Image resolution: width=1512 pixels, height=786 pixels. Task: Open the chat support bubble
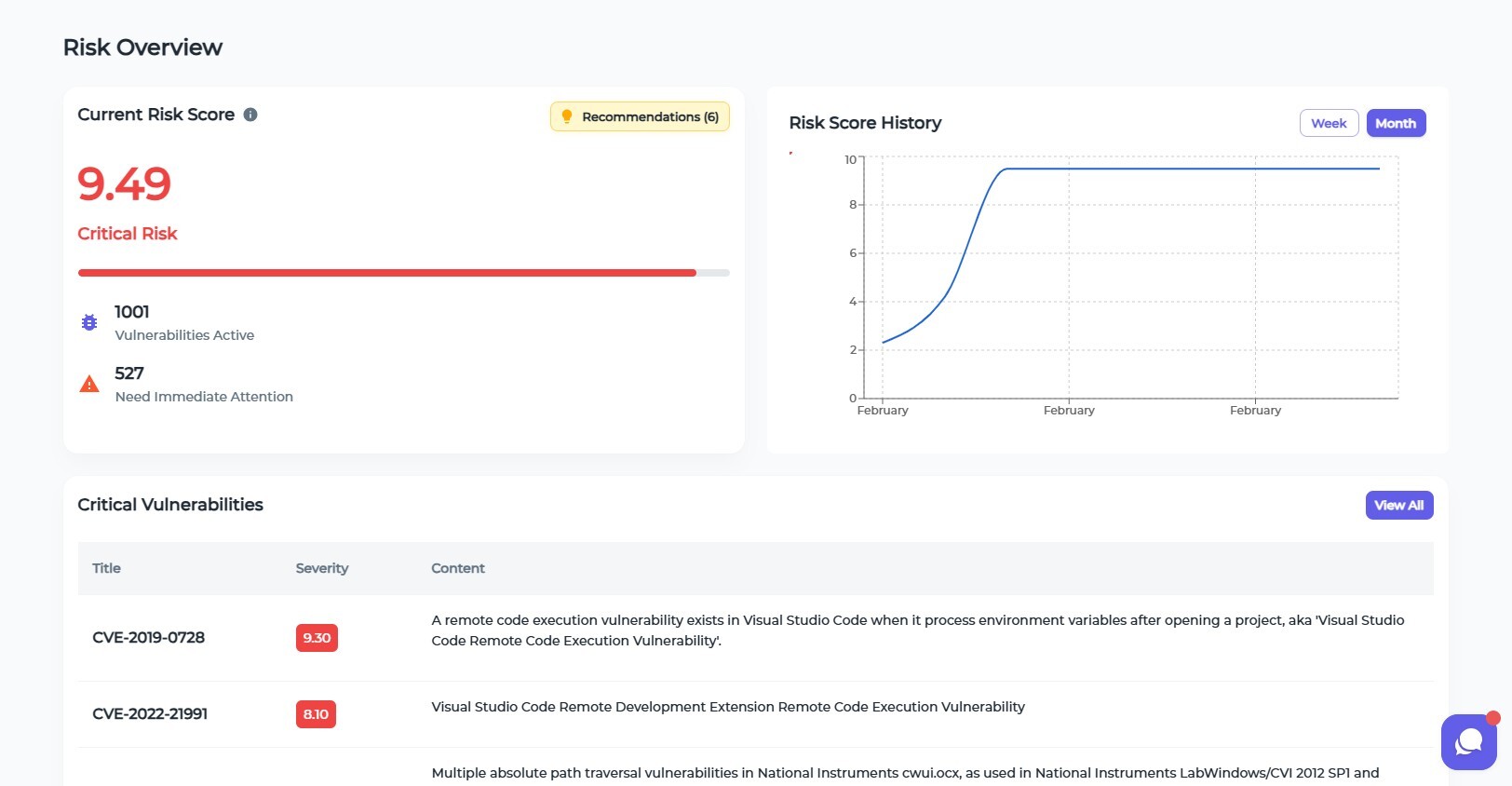[x=1468, y=741]
